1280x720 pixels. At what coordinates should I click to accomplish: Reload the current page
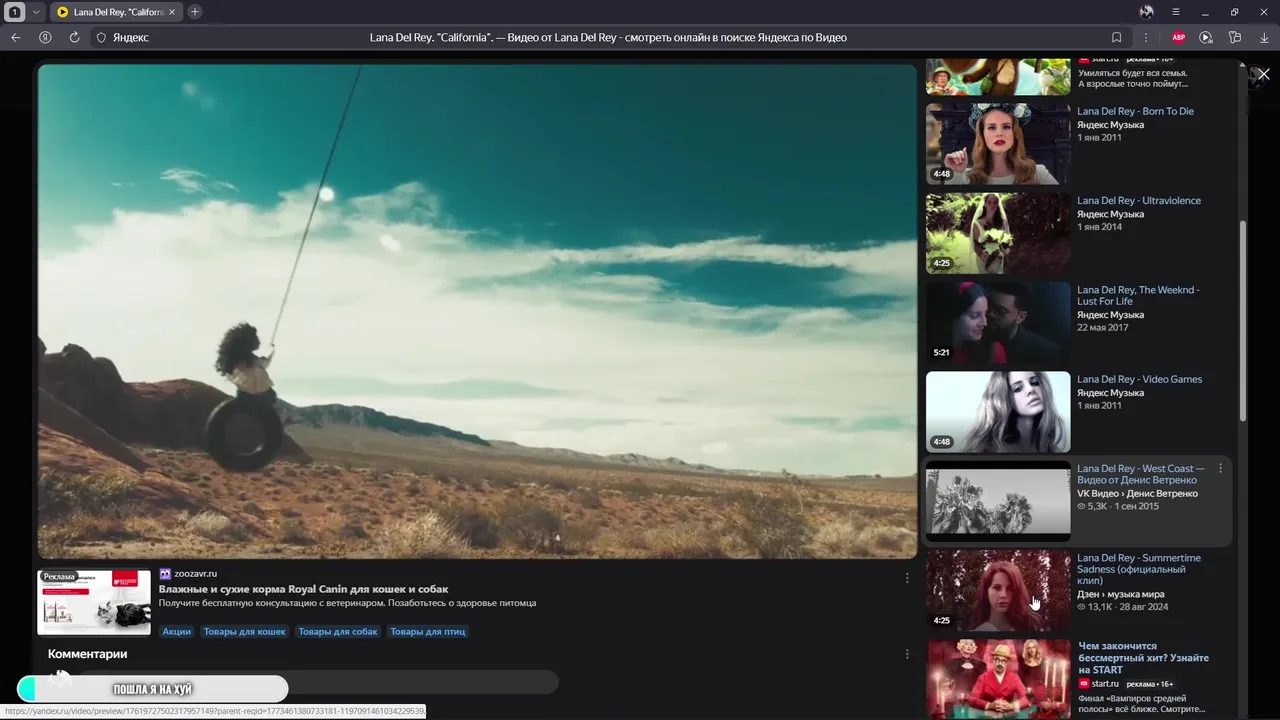pyautogui.click(x=74, y=37)
